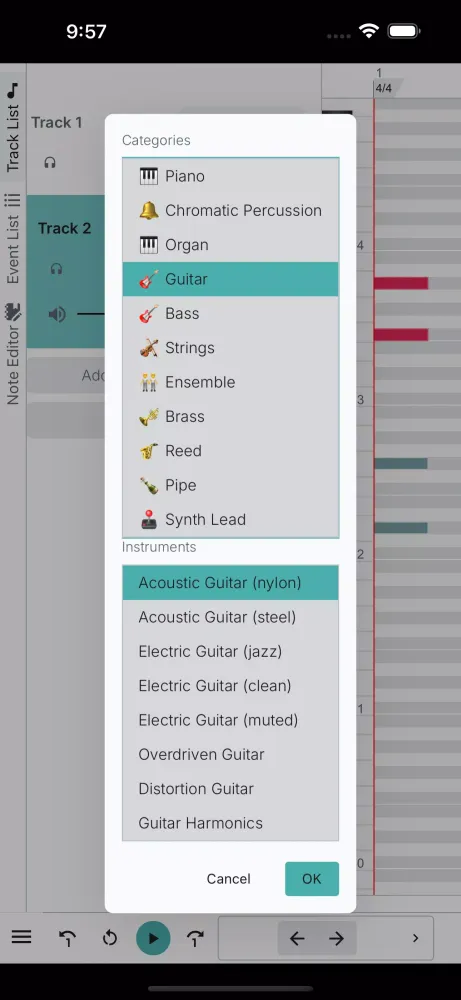The image size is (461, 1000).
Task: Dismiss the dialog with Cancel
Action: (228, 879)
